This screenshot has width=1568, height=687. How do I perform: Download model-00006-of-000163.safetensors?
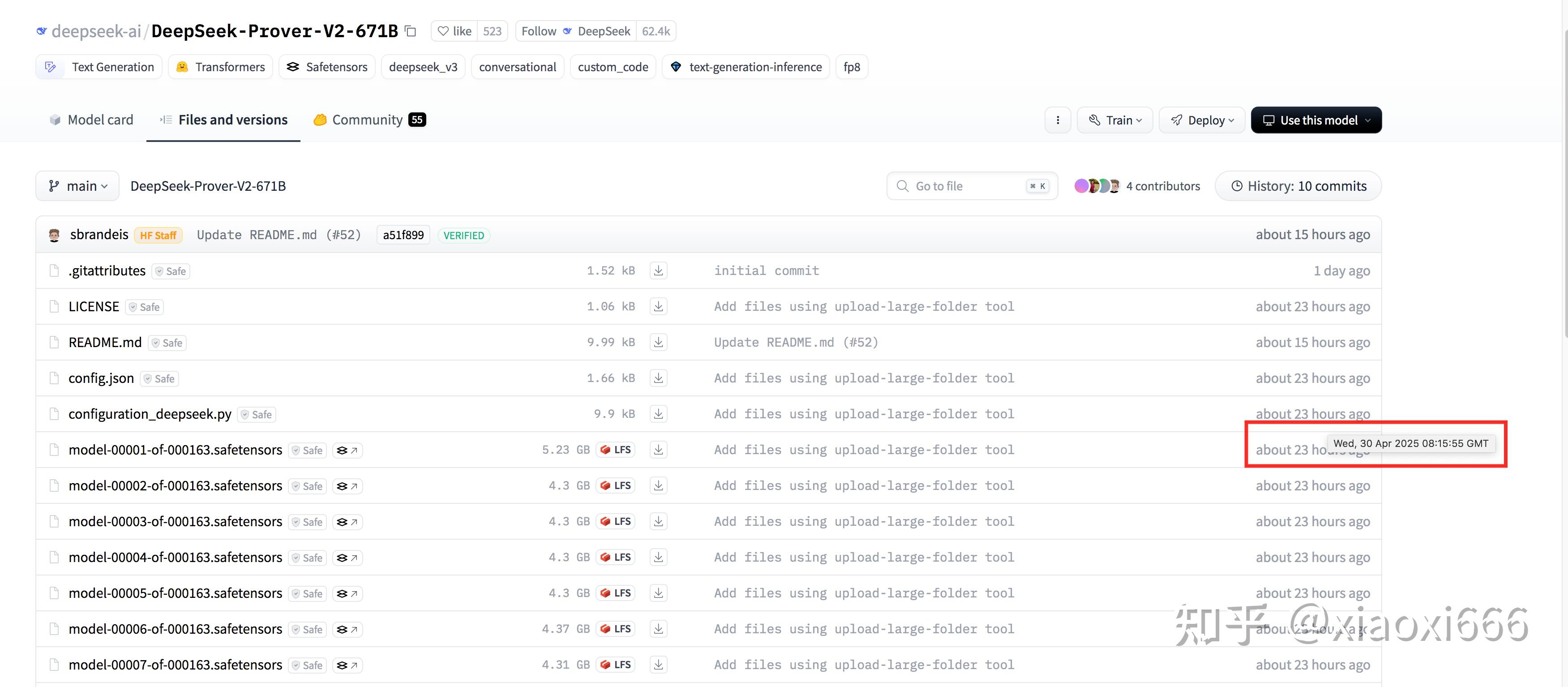point(658,629)
